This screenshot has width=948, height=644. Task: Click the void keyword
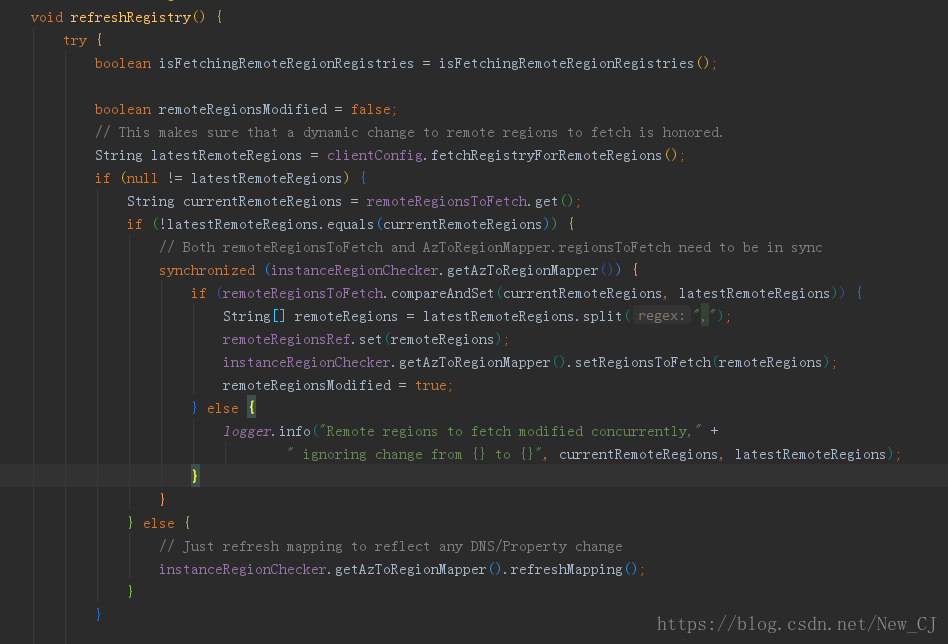(x=47, y=18)
